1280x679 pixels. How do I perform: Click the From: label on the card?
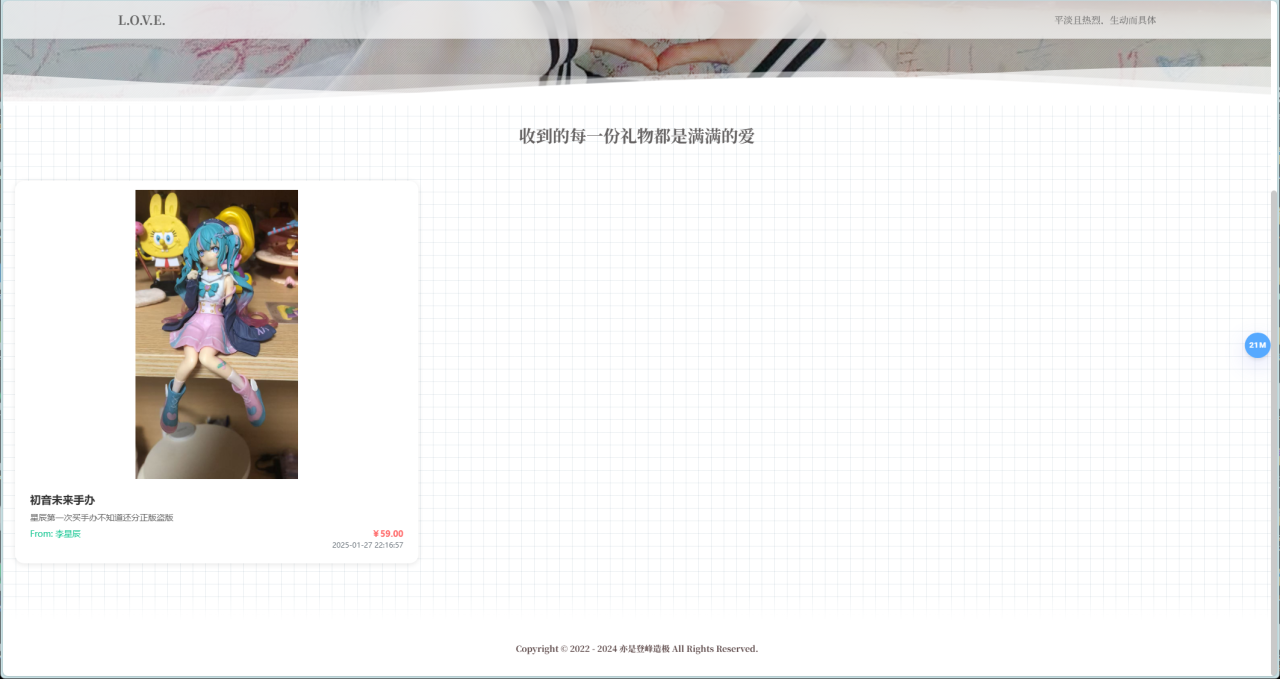tap(39, 534)
